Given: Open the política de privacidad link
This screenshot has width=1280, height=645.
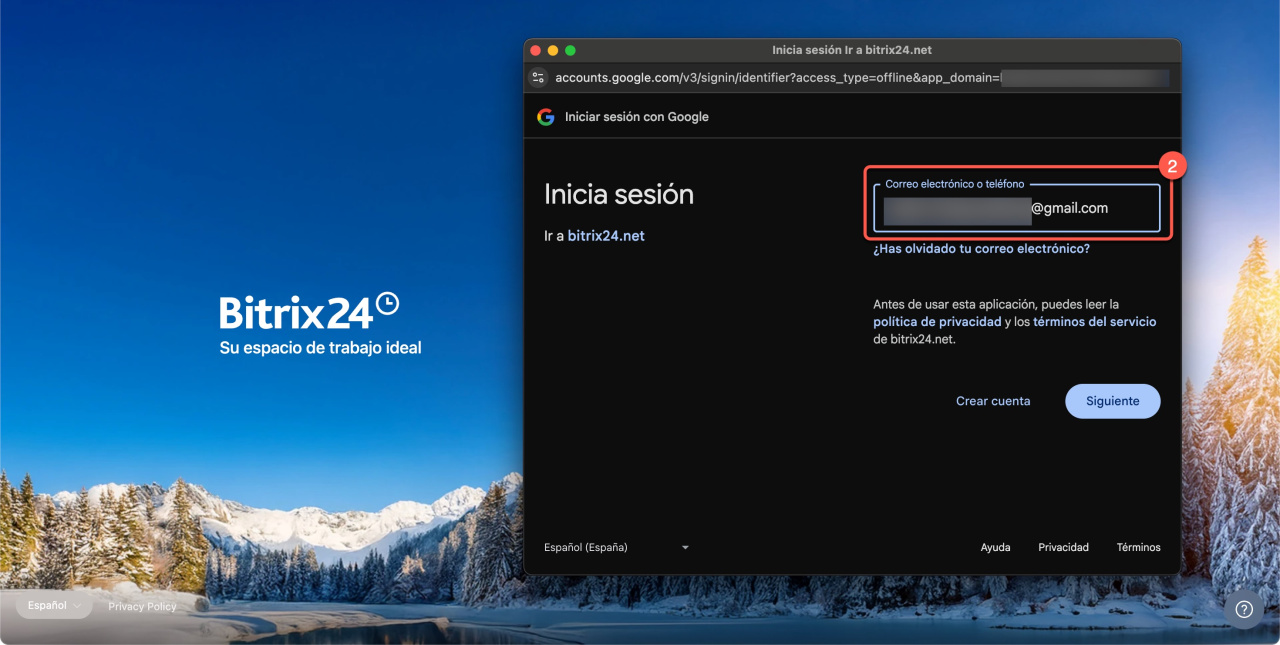Looking at the screenshot, I should (x=936, y=322).
